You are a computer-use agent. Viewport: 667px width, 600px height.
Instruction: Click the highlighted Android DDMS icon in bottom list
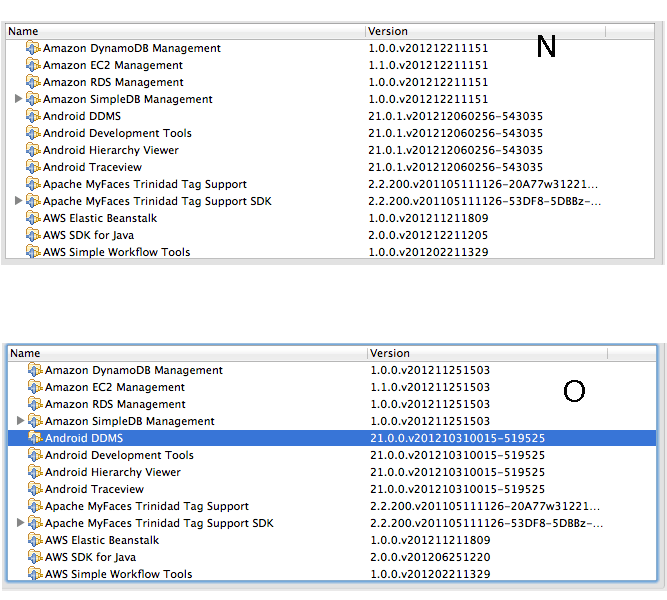click(35, 438)
